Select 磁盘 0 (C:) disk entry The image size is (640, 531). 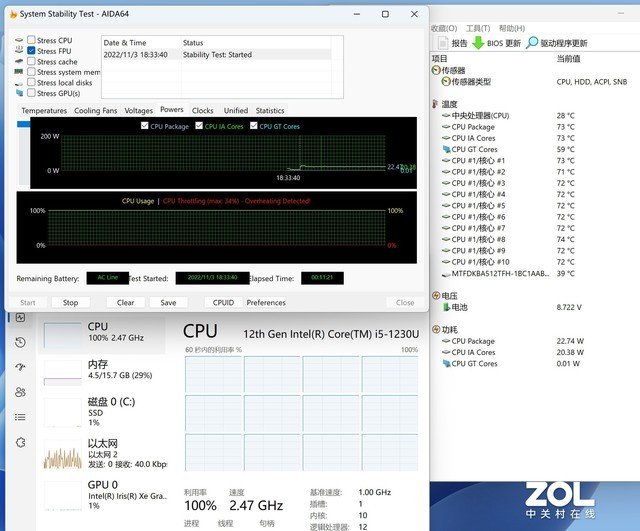pyautogui.click(x=102, y=411)
